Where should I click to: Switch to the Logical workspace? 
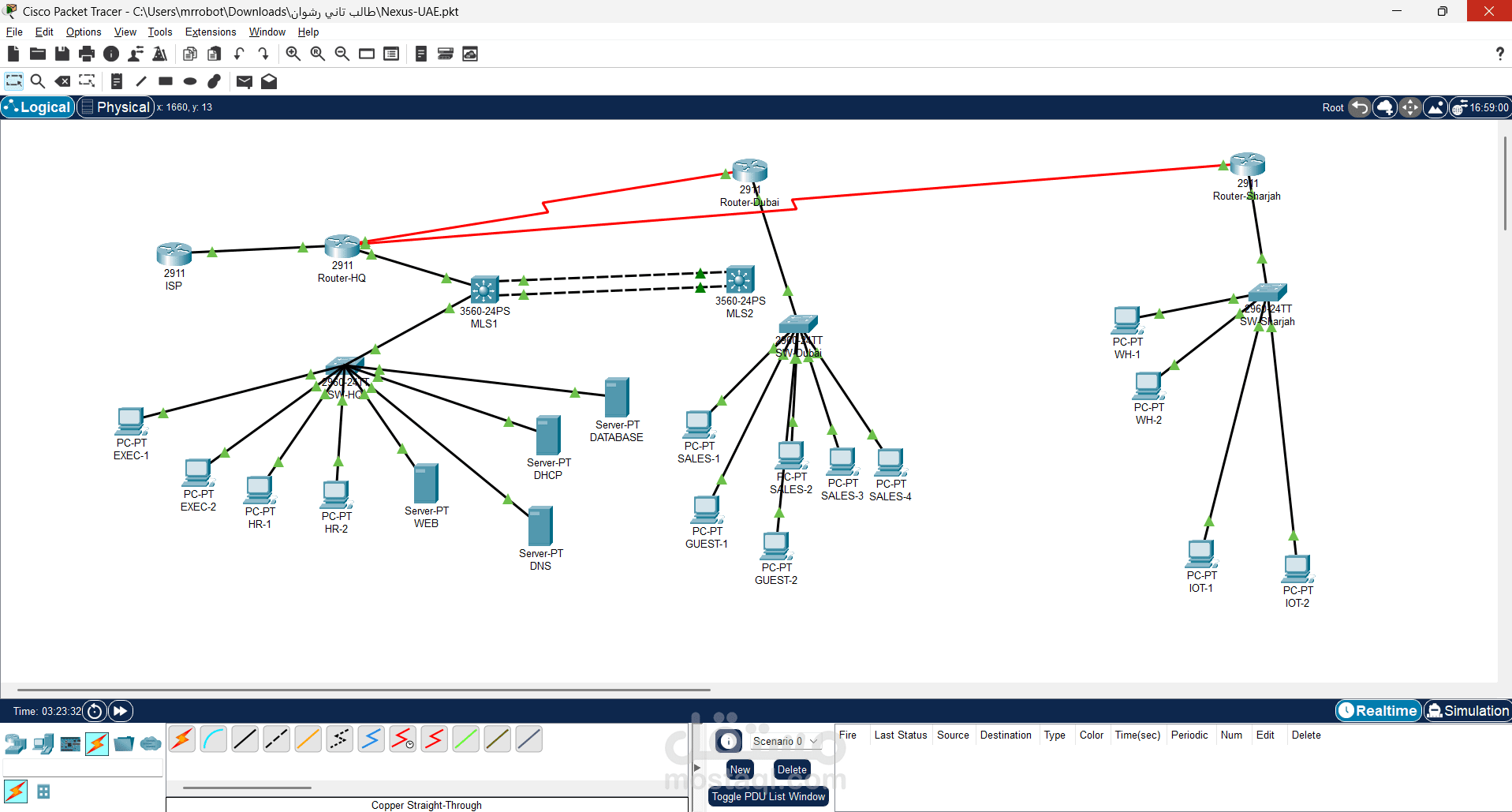[38, 107]
